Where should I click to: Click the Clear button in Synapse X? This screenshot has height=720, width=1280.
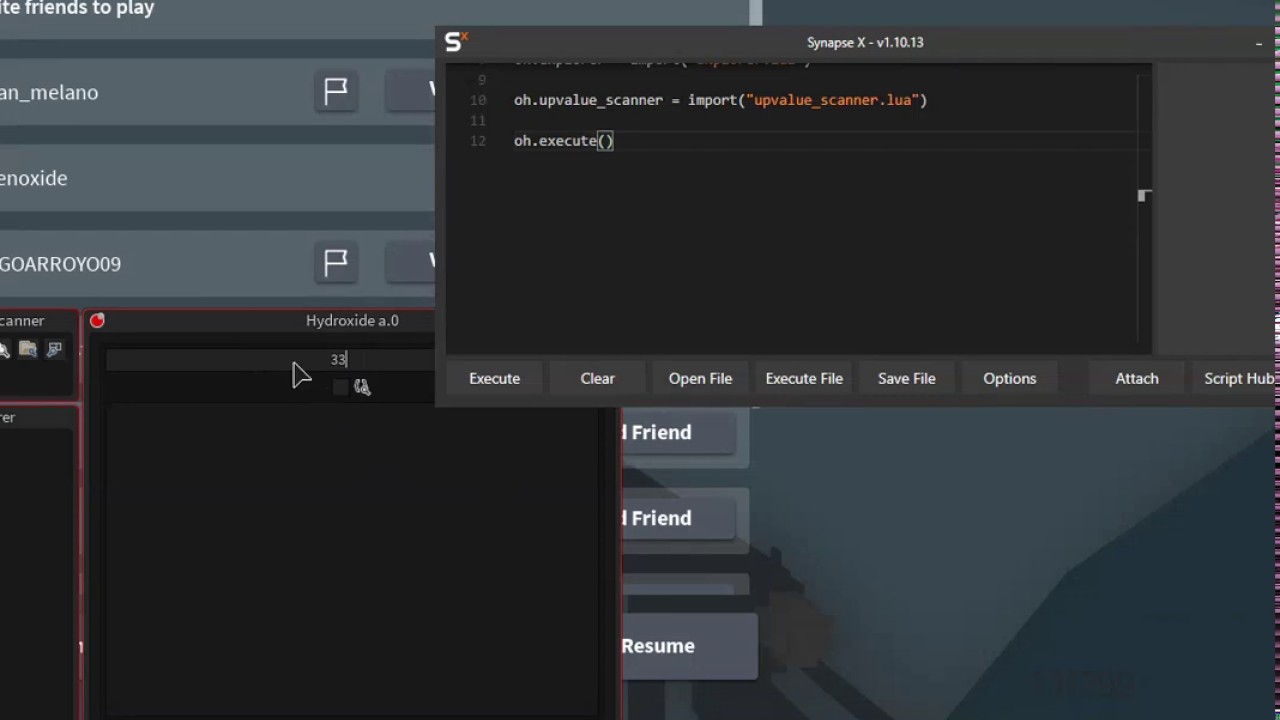[x=597, y=378]
